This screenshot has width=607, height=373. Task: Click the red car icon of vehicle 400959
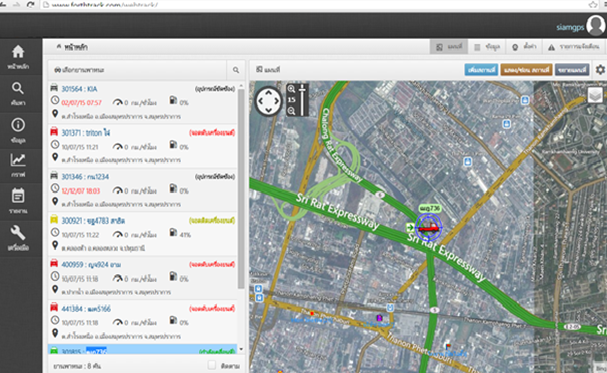click(54, 263)
